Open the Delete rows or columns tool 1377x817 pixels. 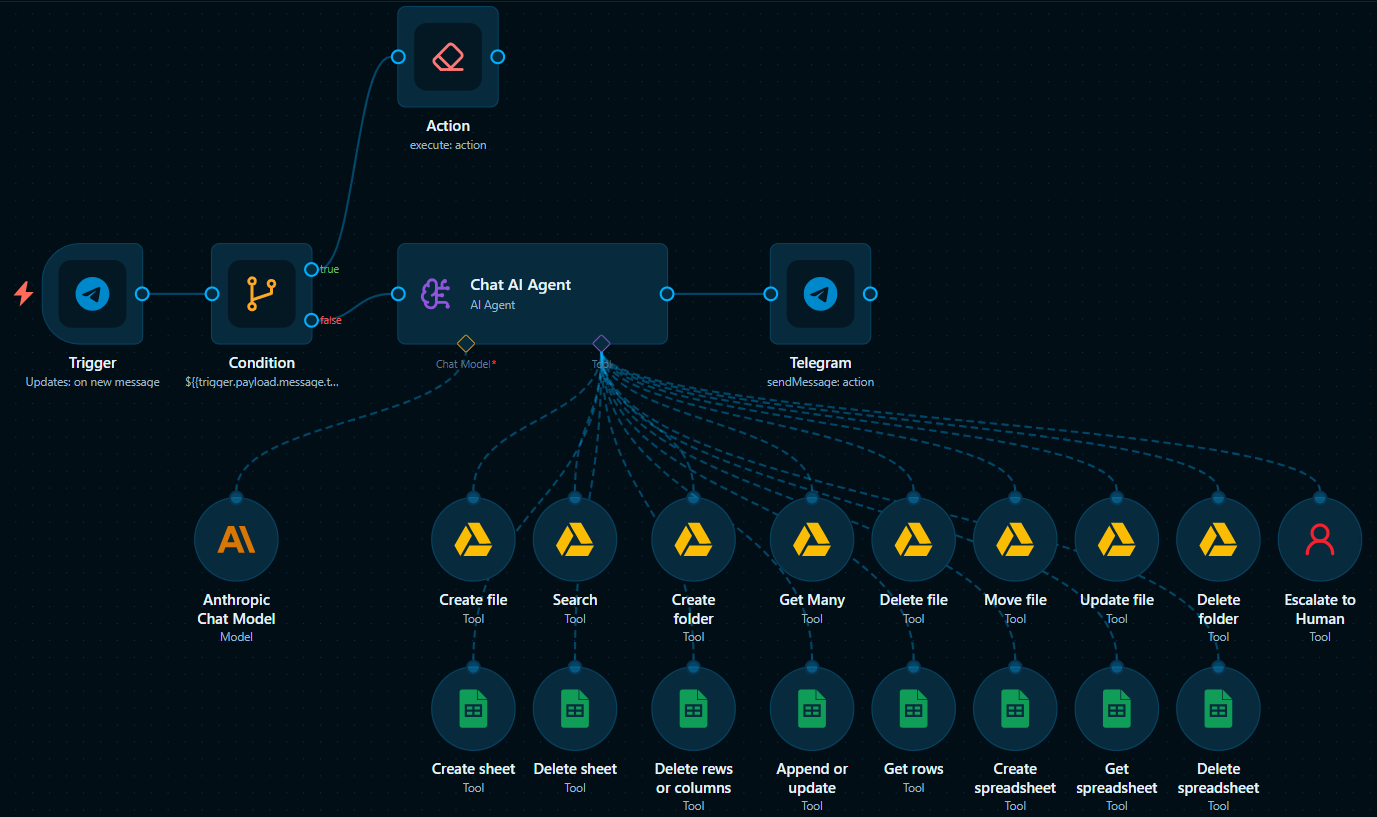coord(693,709)
